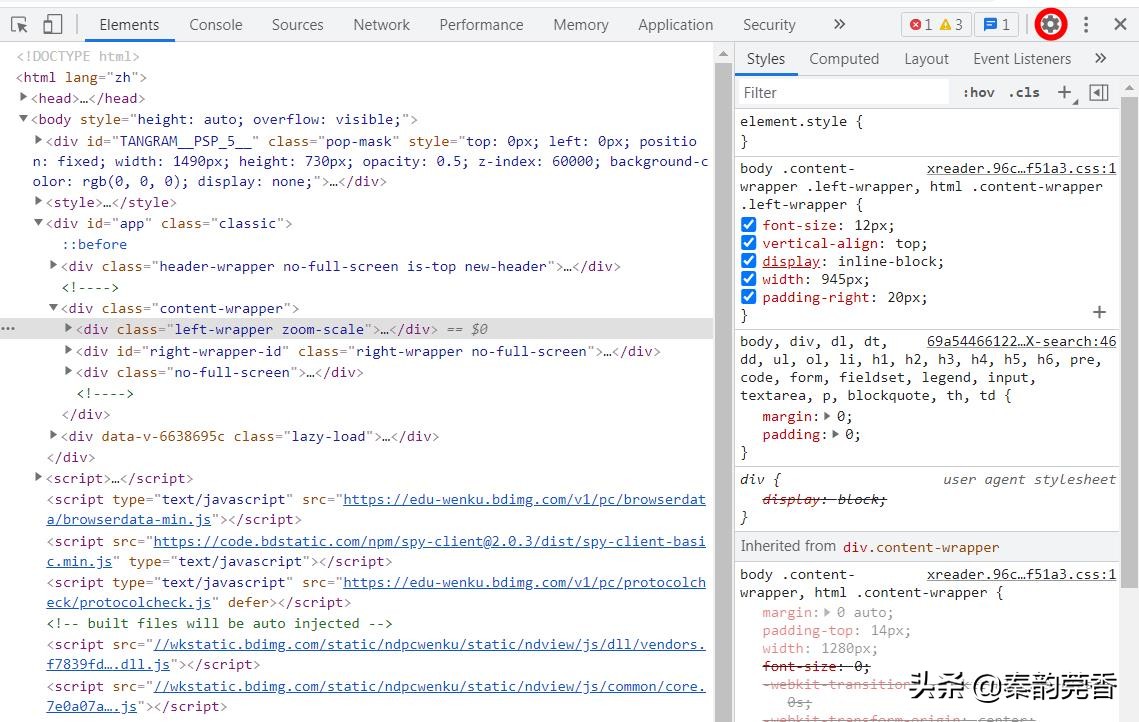Toggle the device toolbar icon

click(x=52, y=25)
